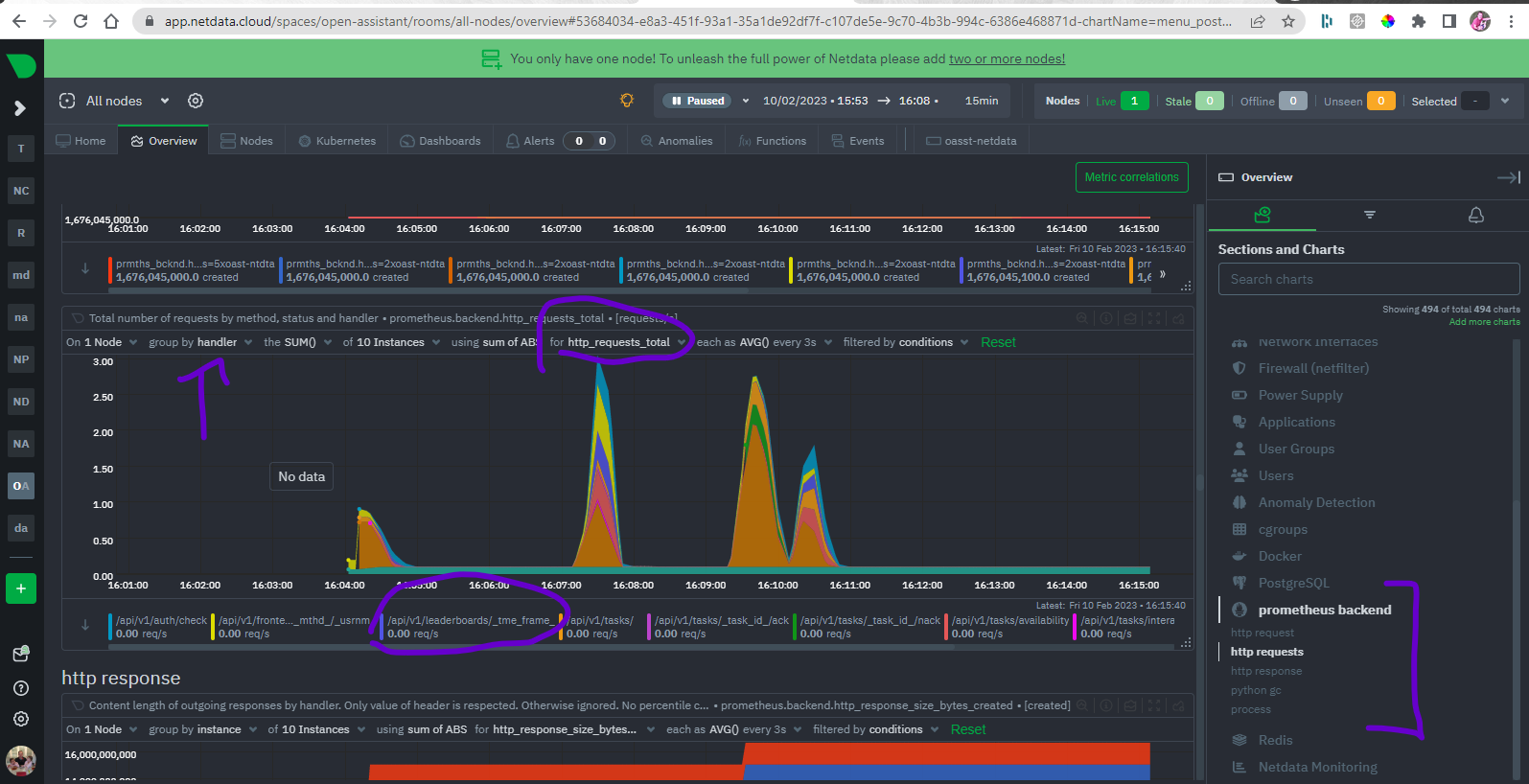Open On 1 Node dropdown on requests chart
Image resolution: width=1529 pixels, height=784 pixels.
102,342
